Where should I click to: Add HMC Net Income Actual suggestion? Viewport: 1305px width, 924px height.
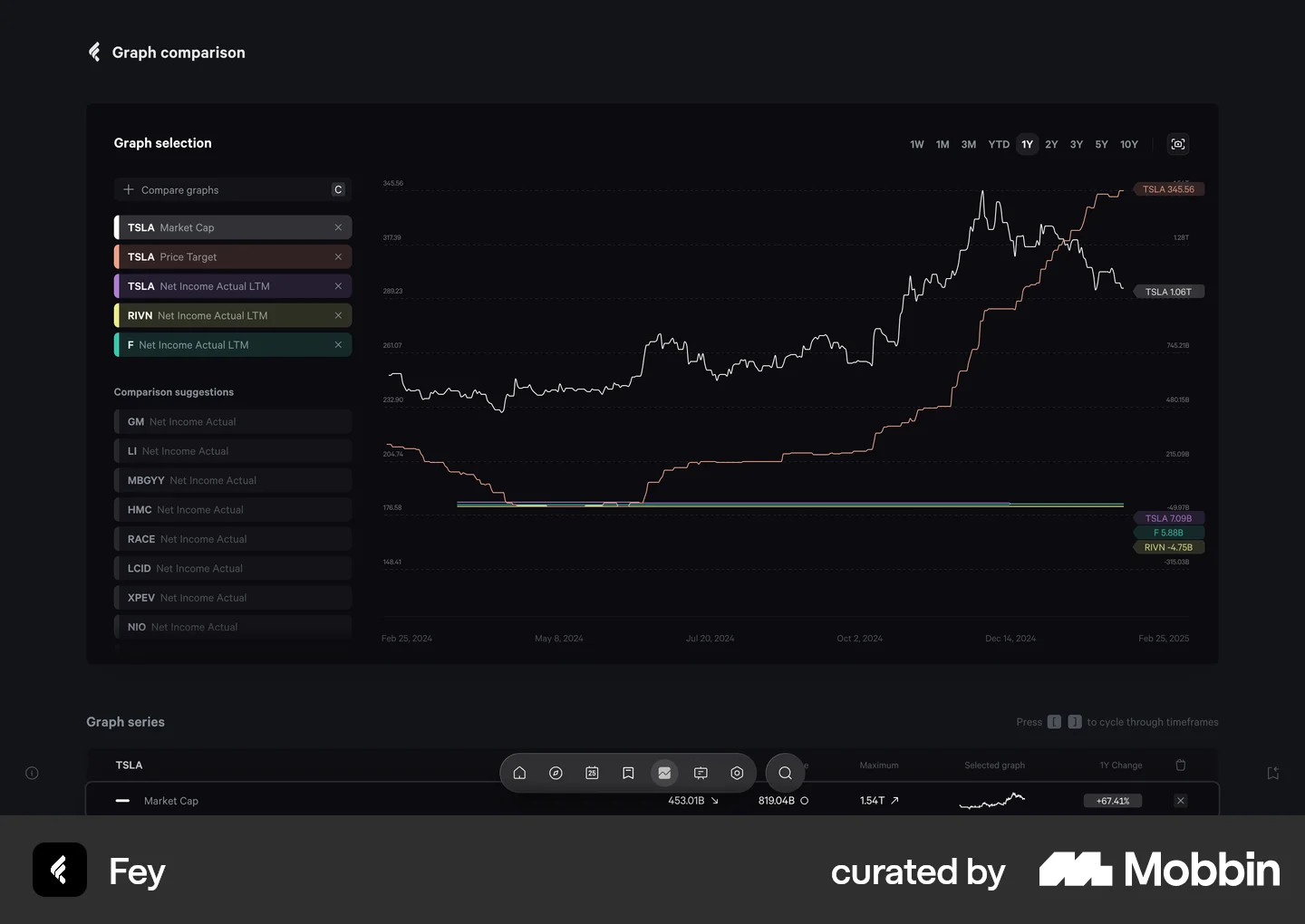233,510
